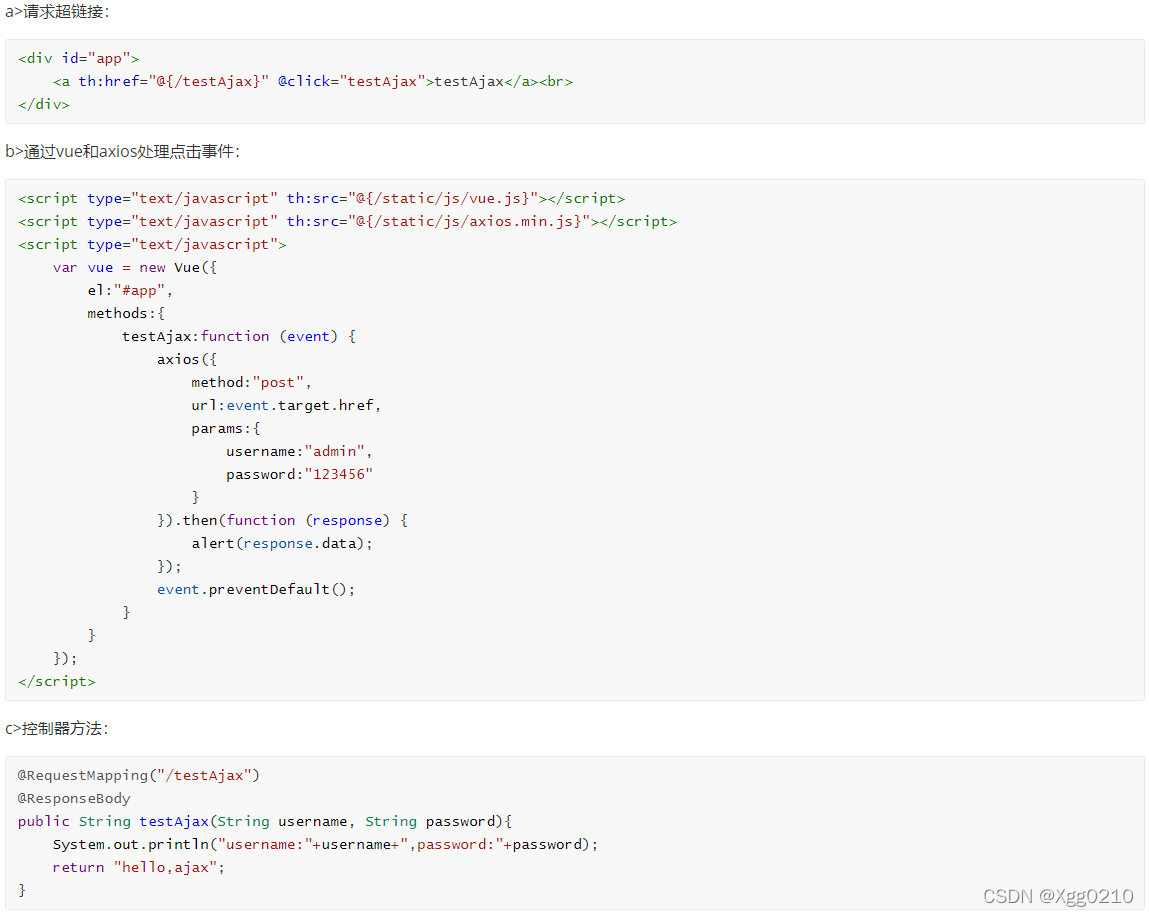This screenshot has width=1149, height=916.
Task: Click the '<div id="app">' code line
Action: pos(78,59)
